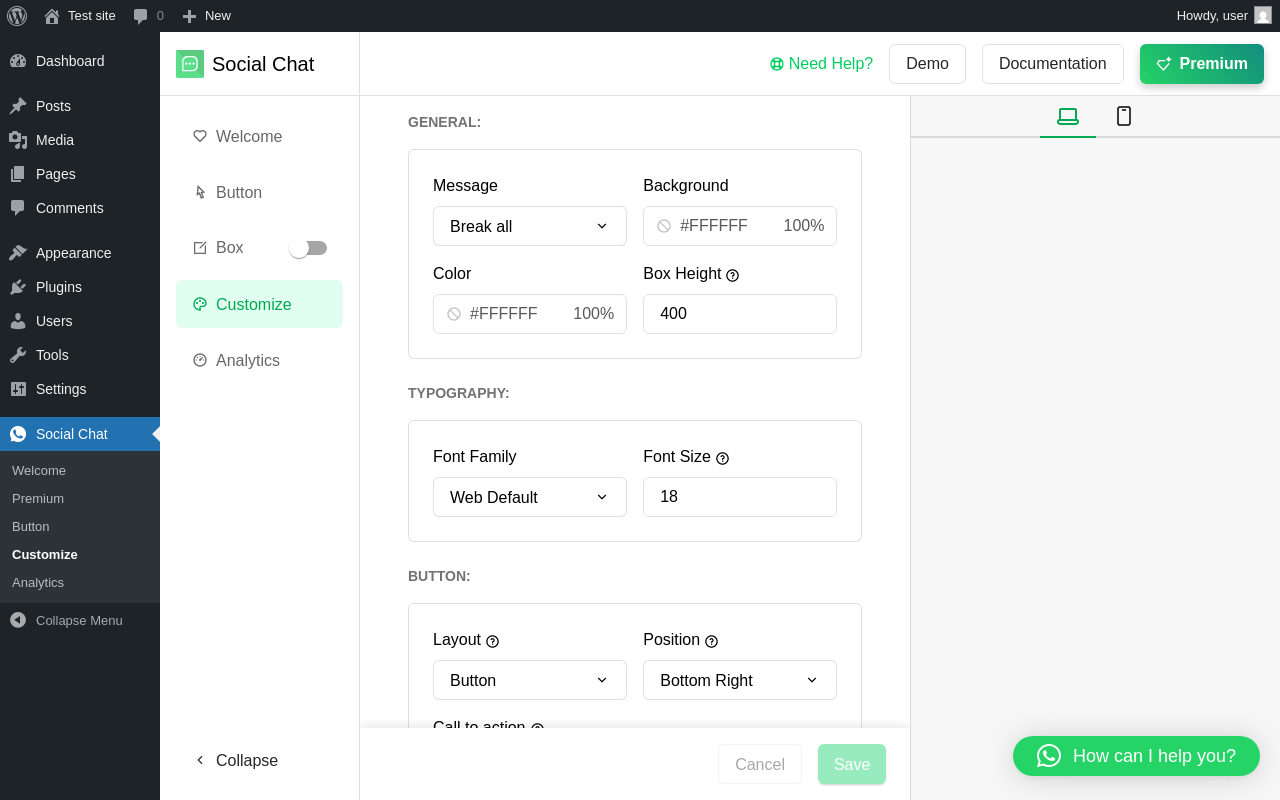Click the Social Chat logo icon
This screenshot has width=1280, height=800.
pyautogui.click(x=190, y=64)
